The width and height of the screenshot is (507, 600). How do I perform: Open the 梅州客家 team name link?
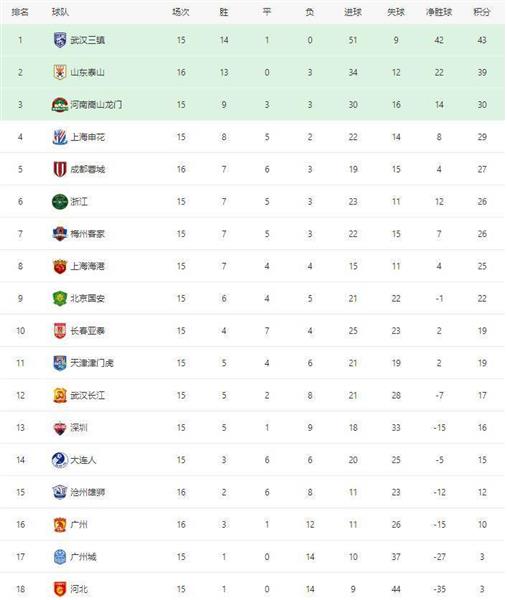(88, 234)
